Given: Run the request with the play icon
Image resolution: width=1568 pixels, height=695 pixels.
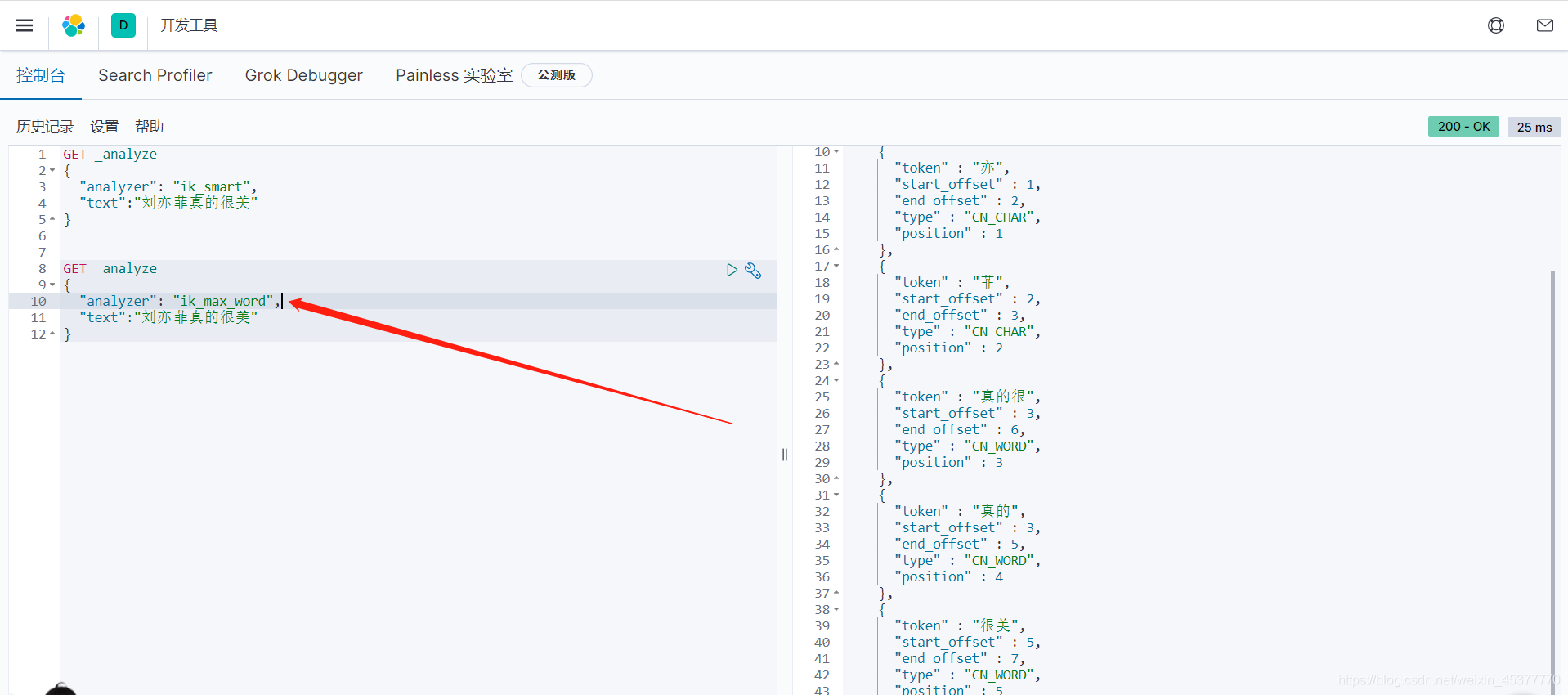Looking at the screenshot, I should click(x=732, y=270).
